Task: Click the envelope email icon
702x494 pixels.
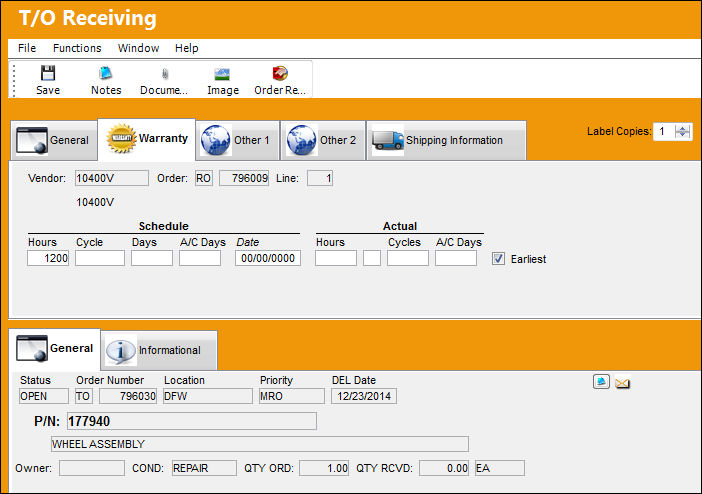Action: coord(622,383)
